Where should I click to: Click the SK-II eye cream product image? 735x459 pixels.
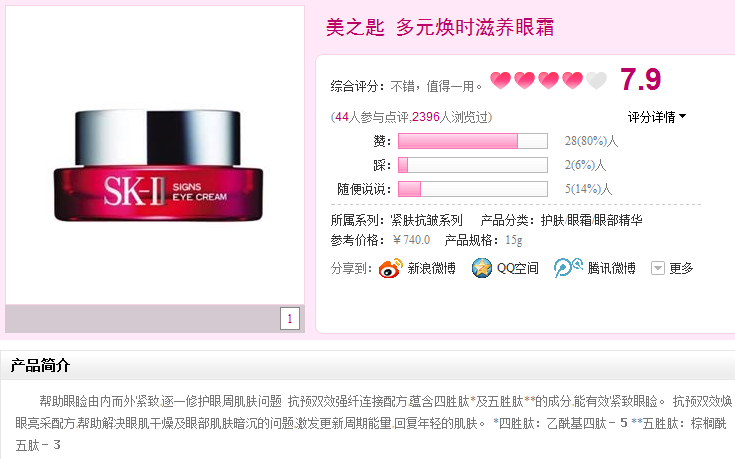[158, 166]
